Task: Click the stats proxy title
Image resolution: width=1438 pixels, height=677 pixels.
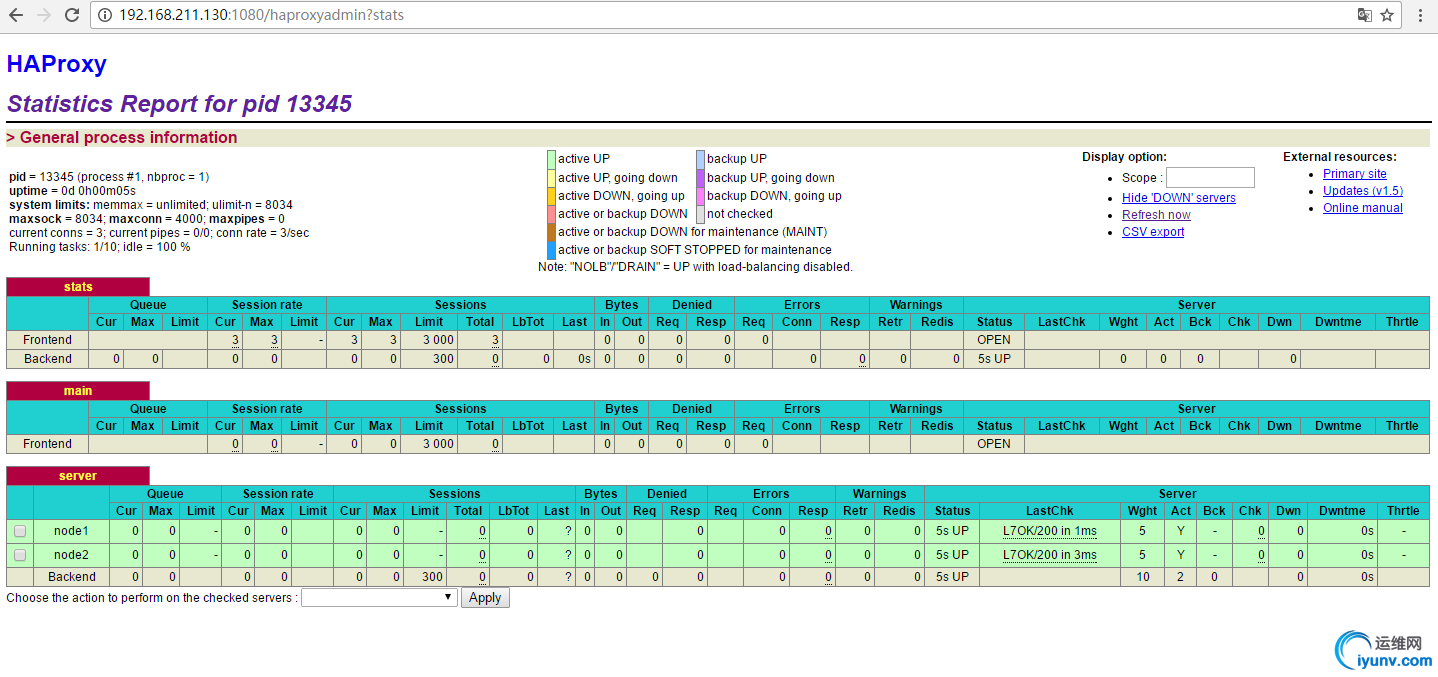Action: click(x=78, y=287)
